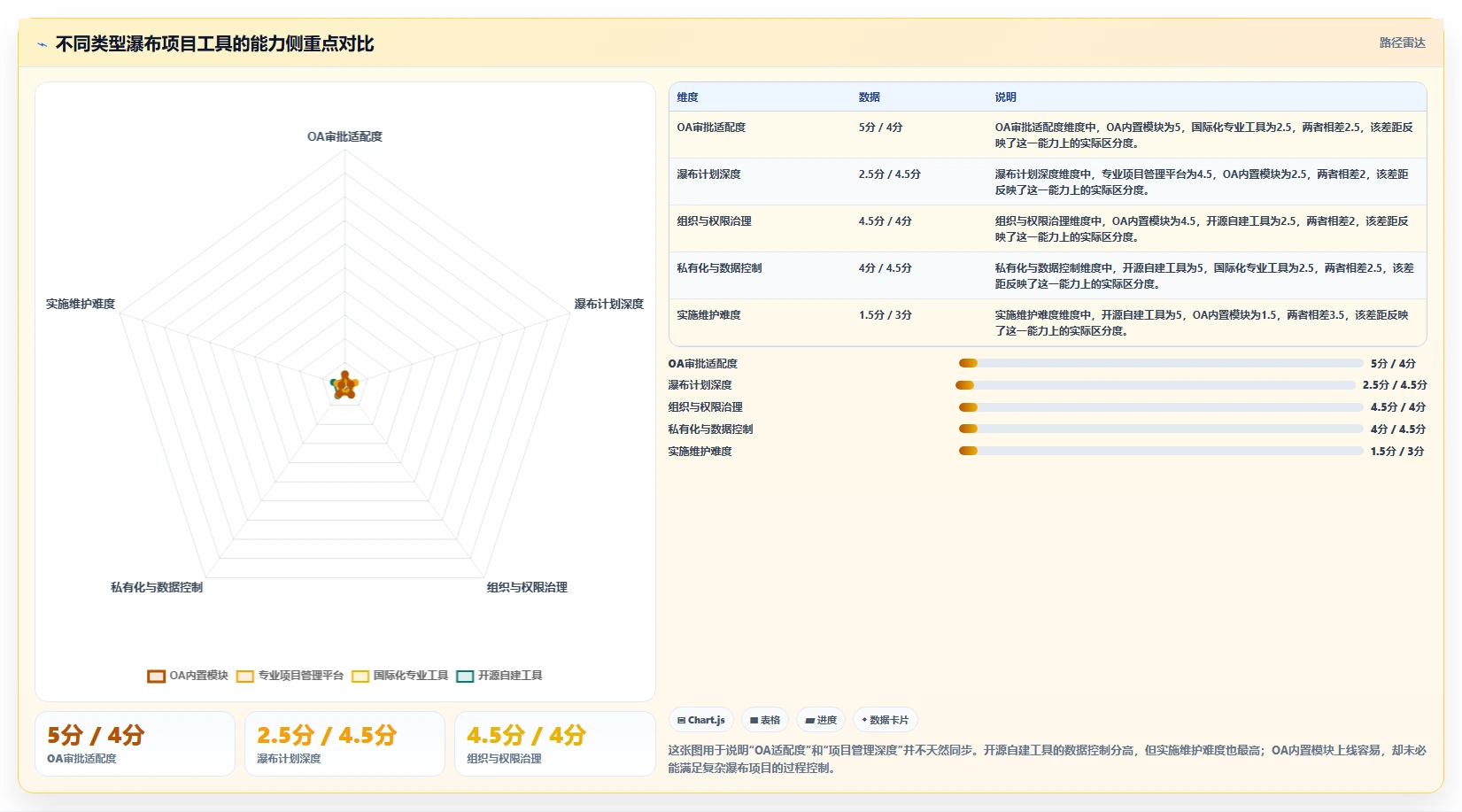Click the OA审批适配度 progress bar
Viewport: 1462px width, 812px height.
pos(1161,363)
